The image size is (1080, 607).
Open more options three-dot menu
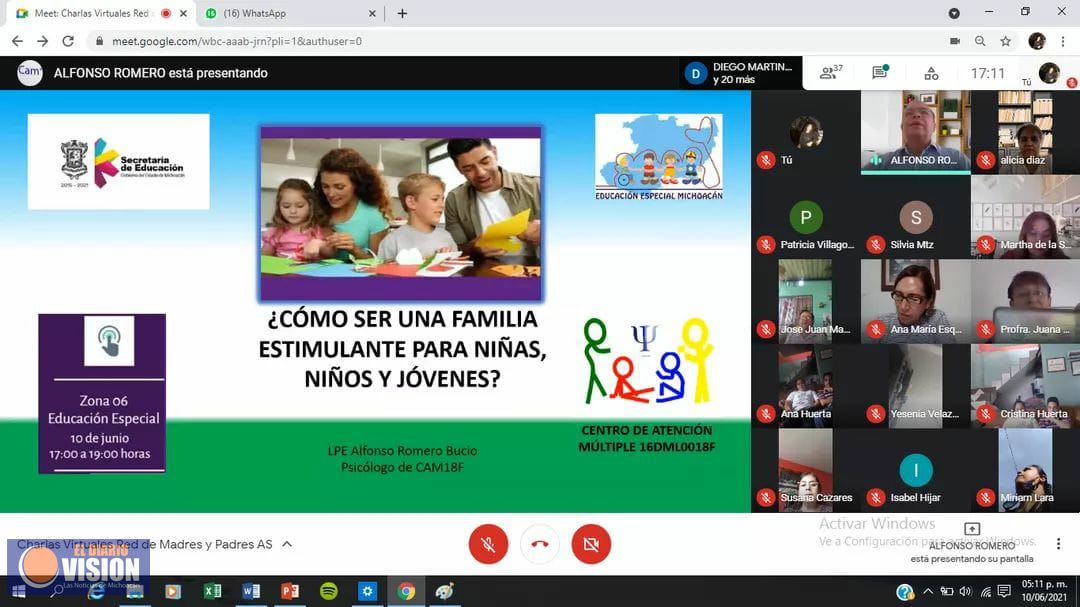coord(1058,544)
